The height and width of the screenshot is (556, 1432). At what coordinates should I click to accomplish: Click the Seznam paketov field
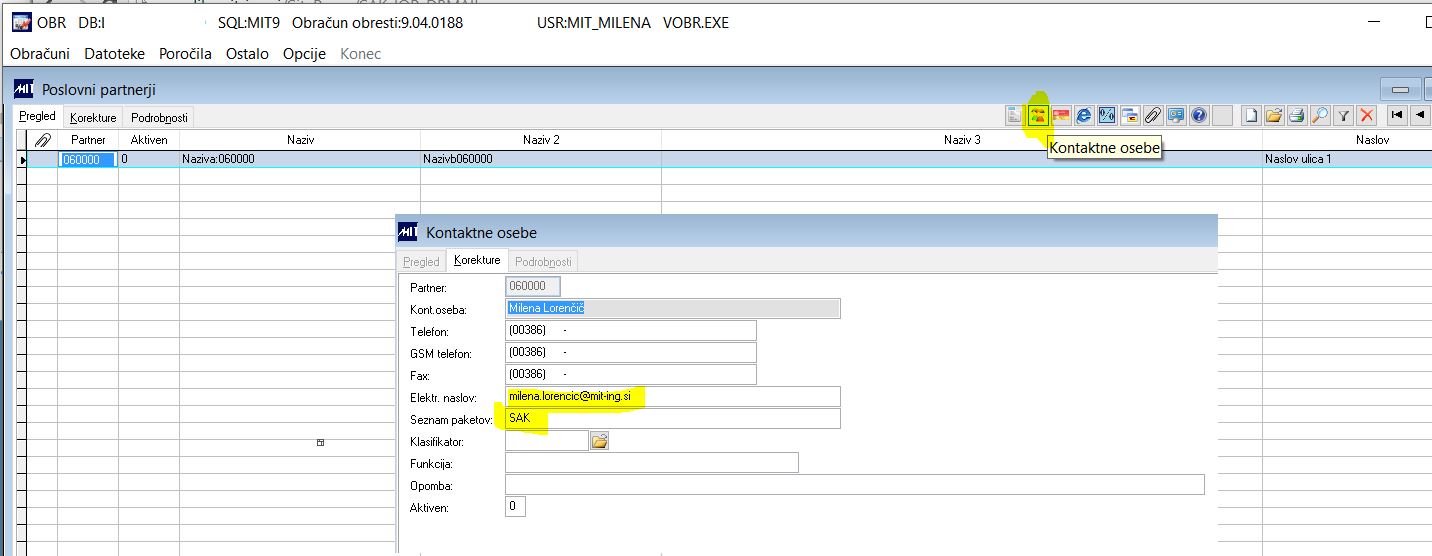pos(673,418)
